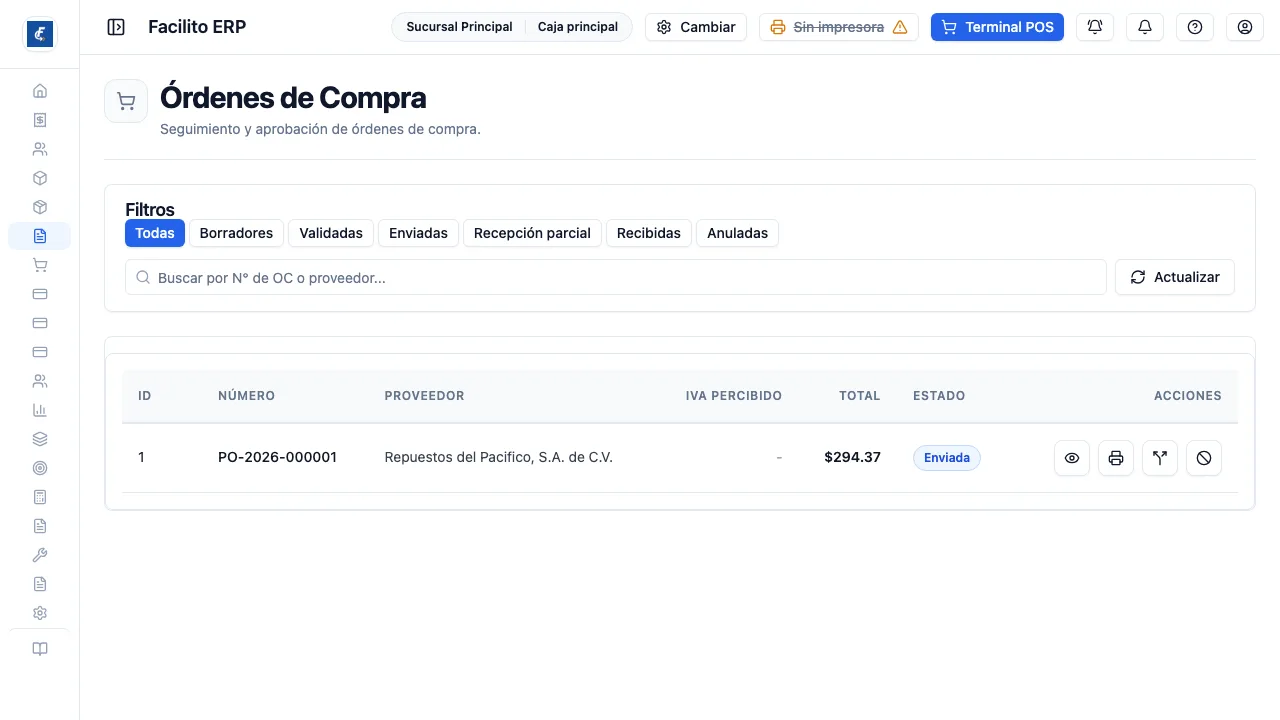View order PO-2026-000001 with eye icon
The width and height of the screenshot is (1280, 720).
(1072, 458)
